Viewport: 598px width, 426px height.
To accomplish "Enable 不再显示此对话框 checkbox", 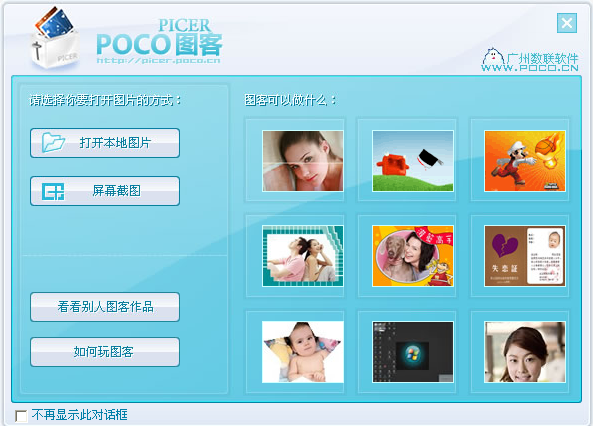I will [21, 416].
